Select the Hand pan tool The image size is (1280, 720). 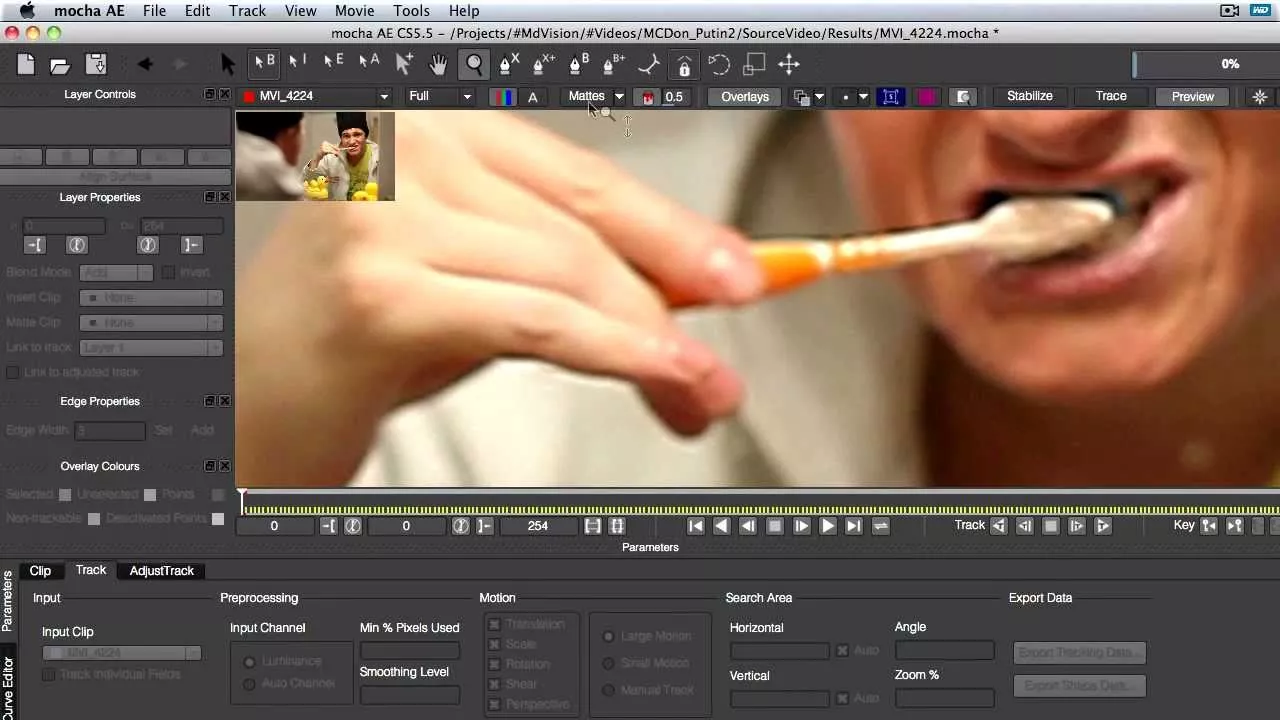438,65
